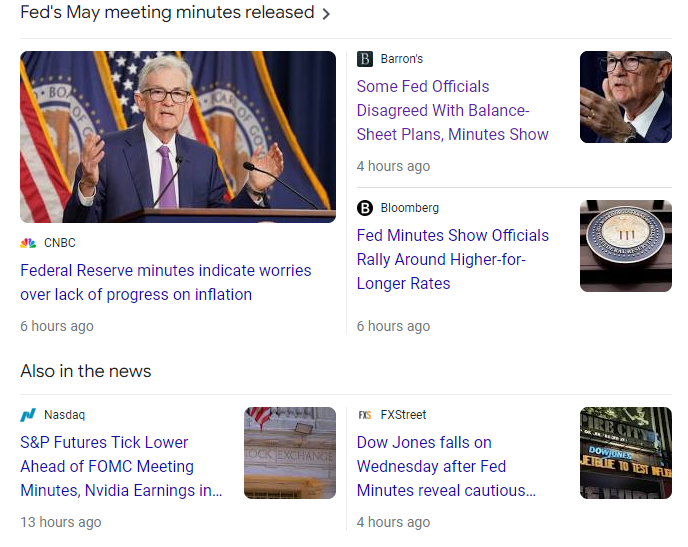Click the 6 hours ago timestamp under Bloomberg
Screen dimensions: 688x547
(x=393, y=326)
